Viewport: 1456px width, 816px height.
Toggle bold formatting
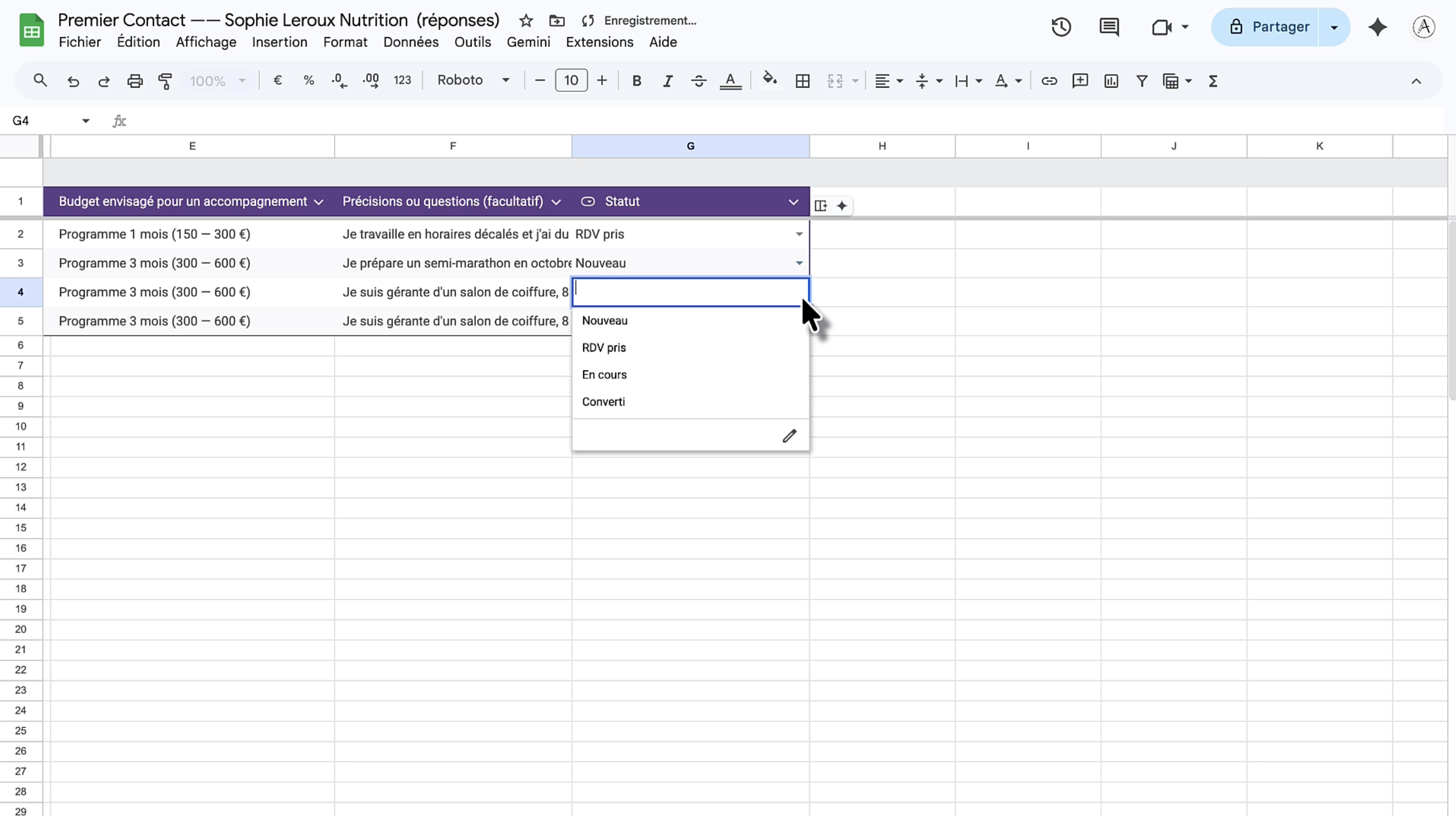click(636, 81)
